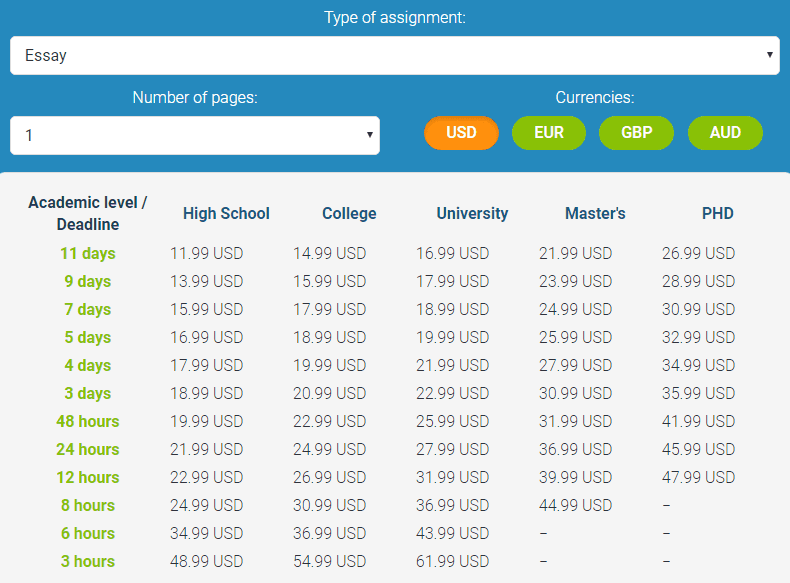Image resolution: width=790 pixels, height=583 pixels.
Task: Click the University column header
Action: tap(472, 214)
